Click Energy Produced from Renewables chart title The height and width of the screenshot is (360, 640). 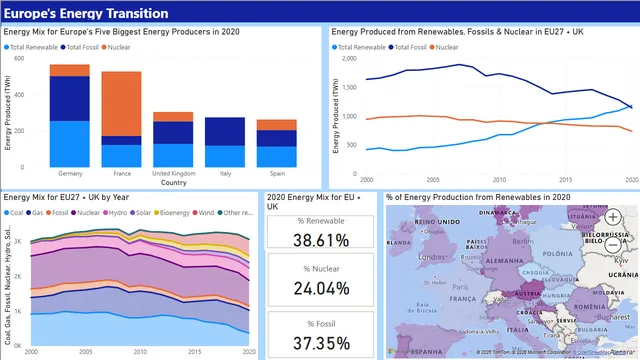click(x=457, y=32)
